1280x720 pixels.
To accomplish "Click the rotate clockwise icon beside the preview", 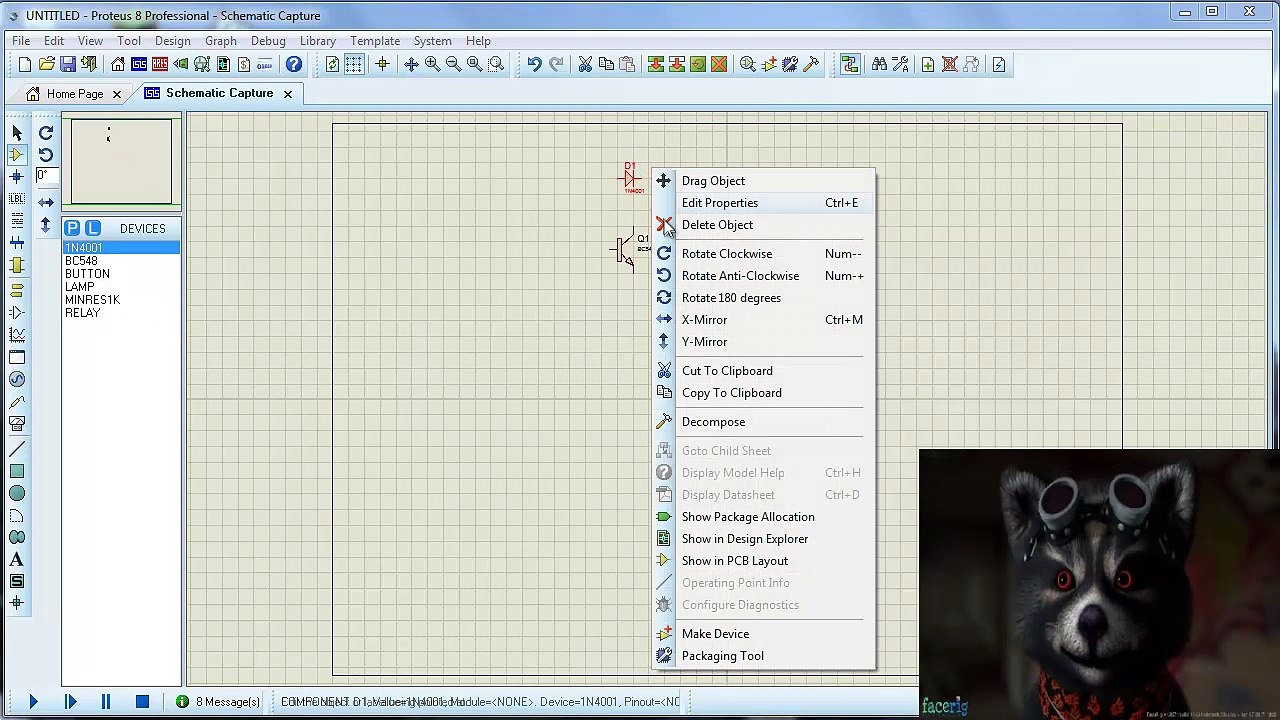I will coord(46,133).
